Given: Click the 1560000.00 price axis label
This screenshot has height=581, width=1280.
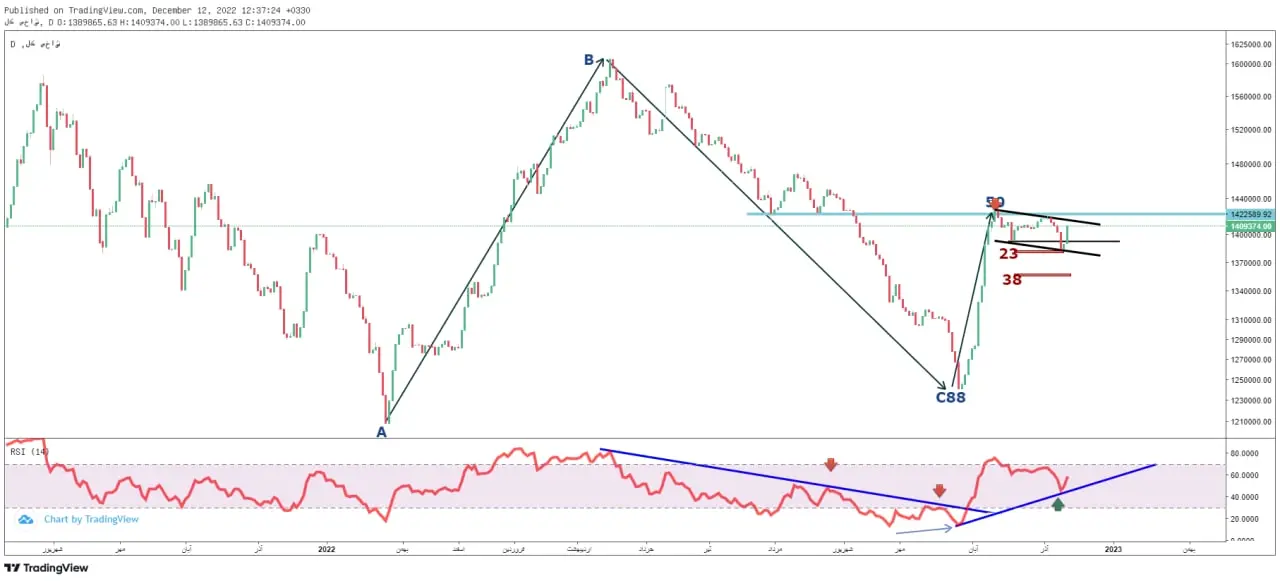Looking at the screenshot, I should click(1253, 97).
